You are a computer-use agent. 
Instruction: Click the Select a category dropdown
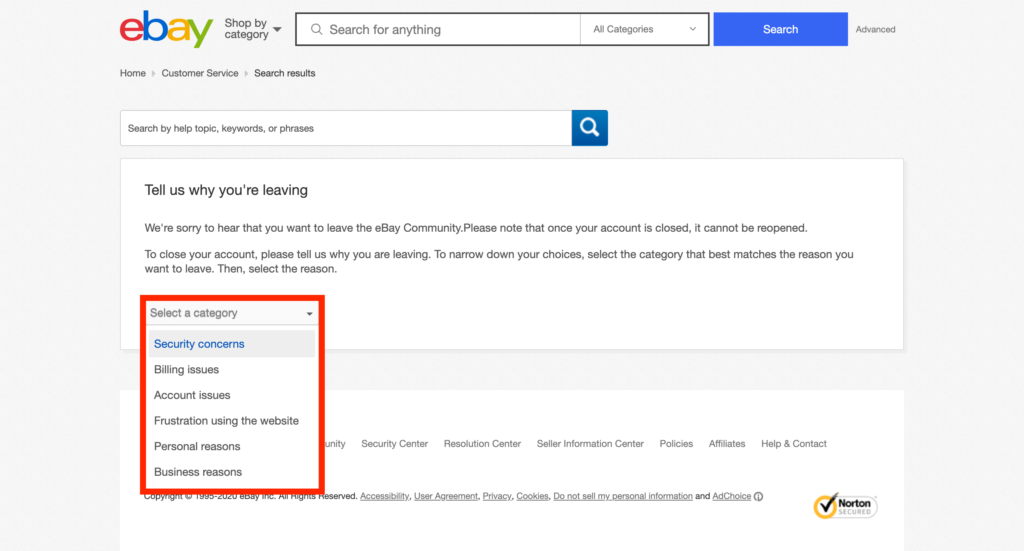(232, 313)
